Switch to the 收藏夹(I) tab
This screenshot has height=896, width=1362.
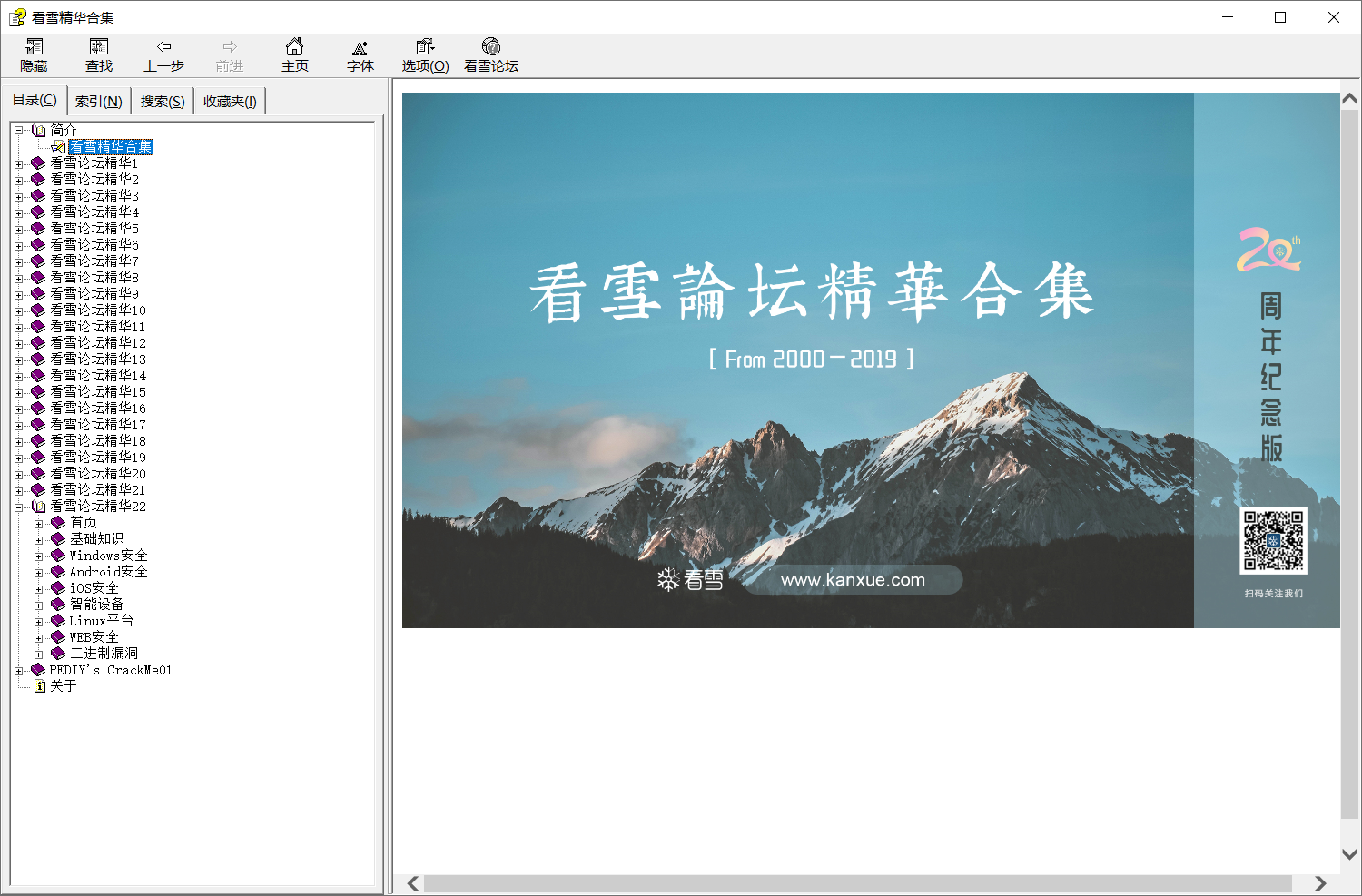pyautogui.click(x=230, y=102)
